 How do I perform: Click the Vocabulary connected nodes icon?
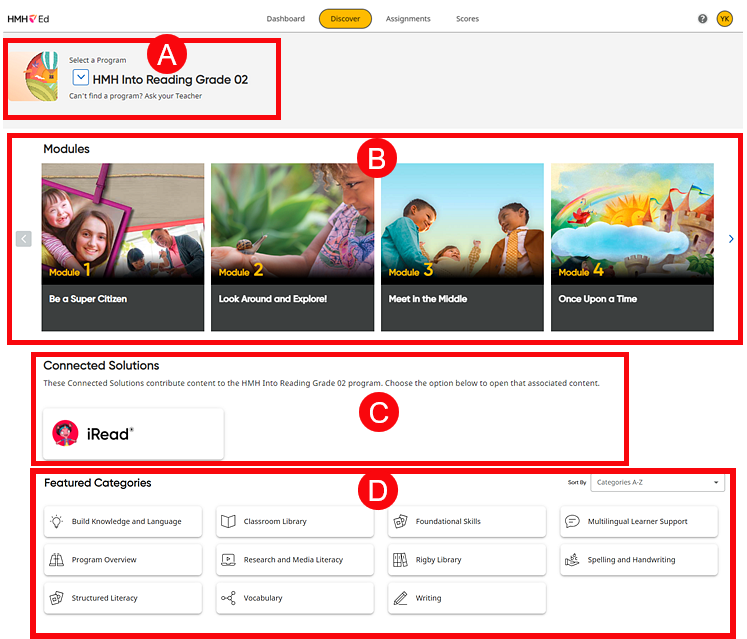228,598
